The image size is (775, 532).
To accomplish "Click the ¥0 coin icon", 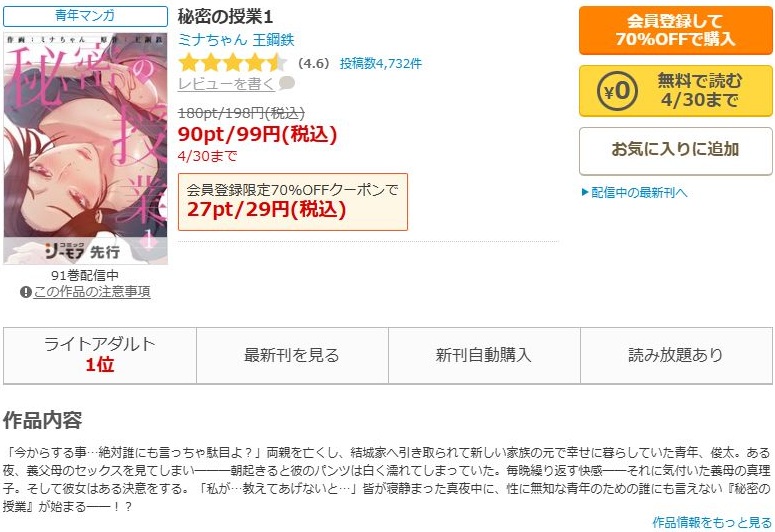I will (x=617, y=91).
